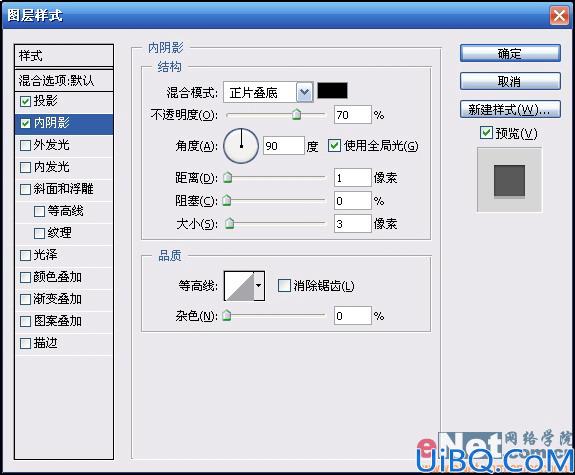Confirm with the 确定 button

pyautogui.click(x=510, y=54)
